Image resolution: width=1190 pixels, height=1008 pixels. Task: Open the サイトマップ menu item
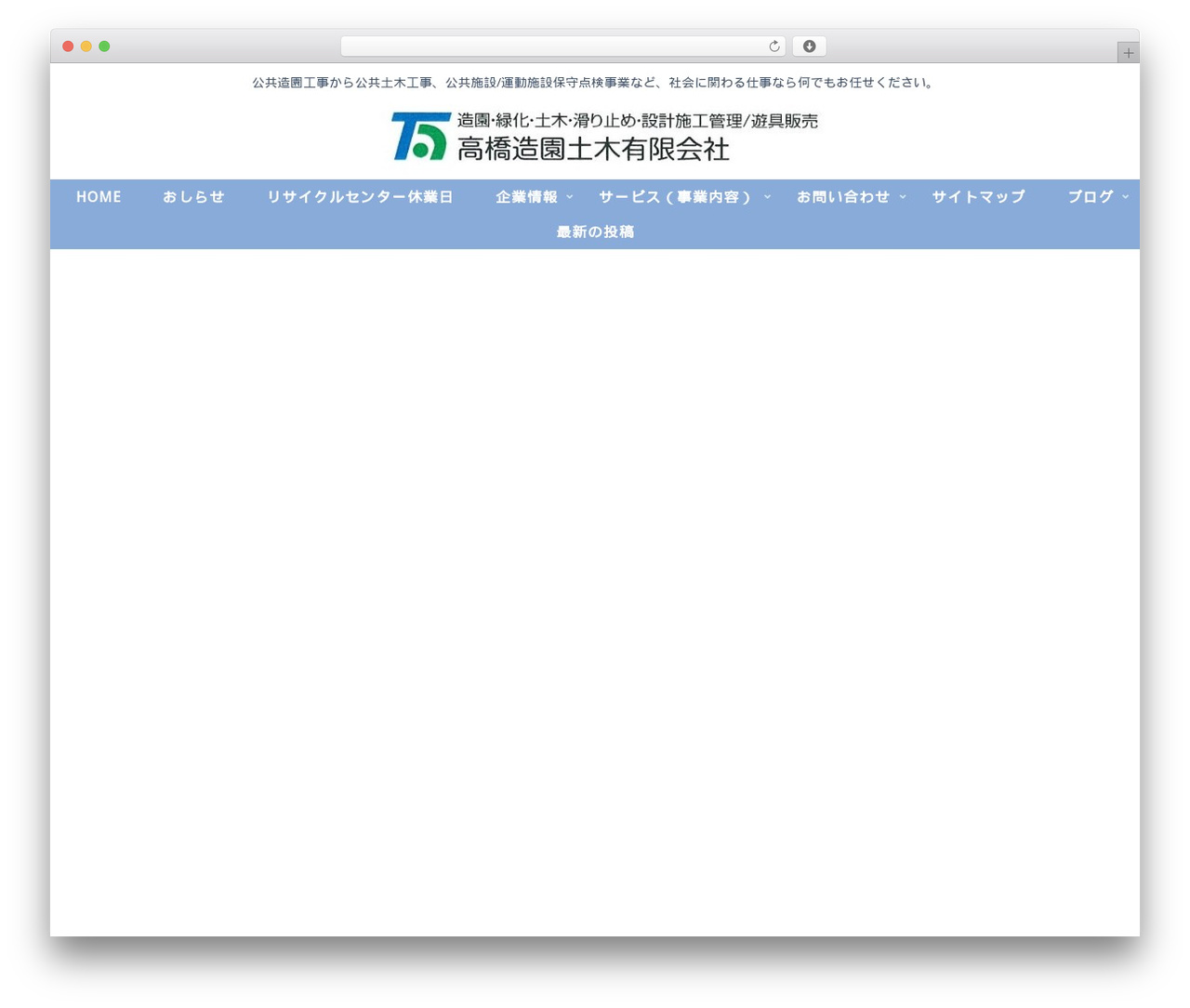point(978,197)
